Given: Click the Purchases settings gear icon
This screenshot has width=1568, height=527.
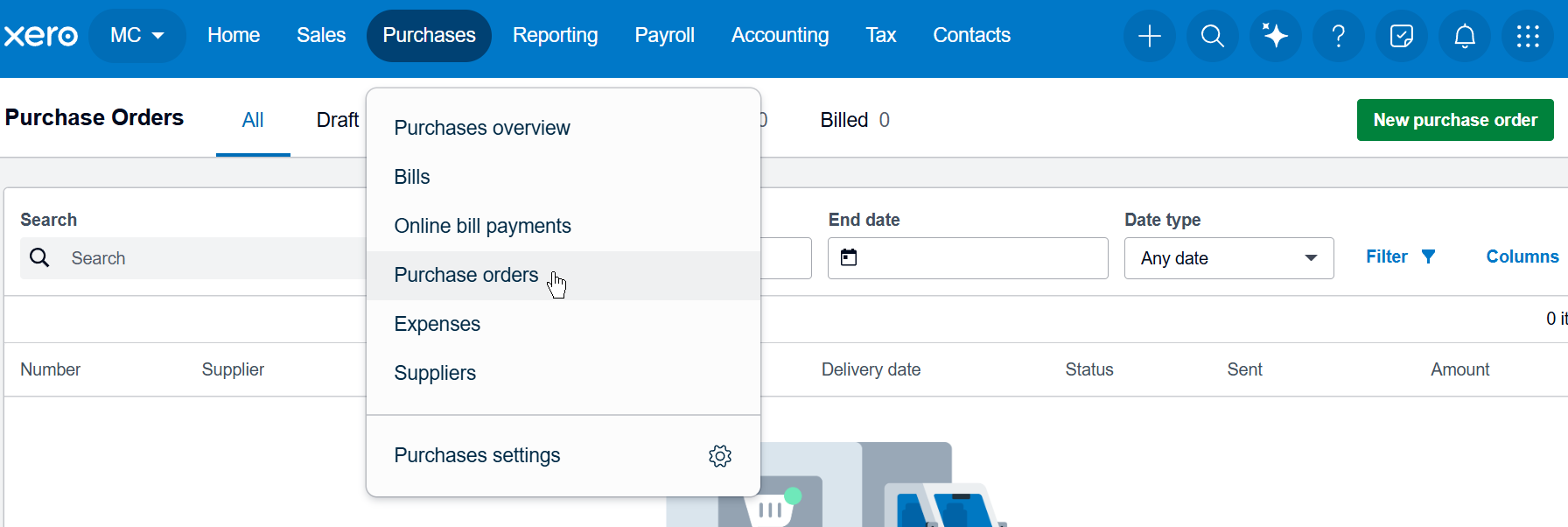Looking at the screenshot, I should click(719, 456).
